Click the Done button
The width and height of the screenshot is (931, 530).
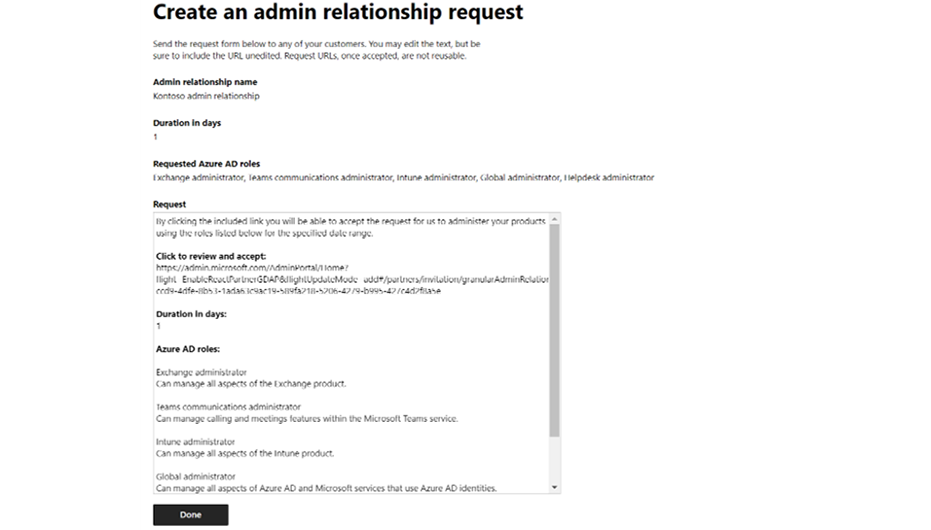click(190, 515)
